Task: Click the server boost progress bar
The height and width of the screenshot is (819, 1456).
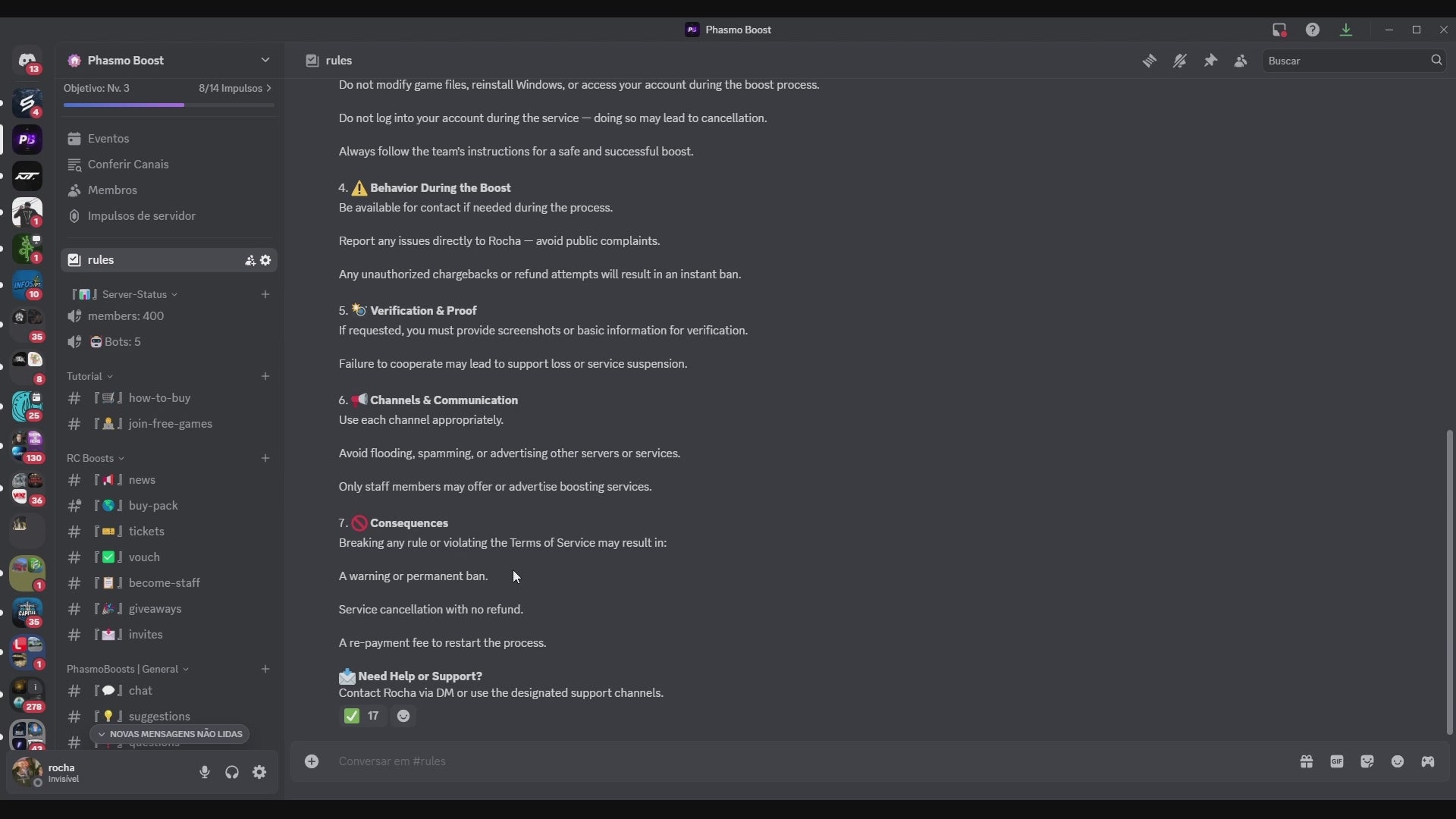Action: pyautogui.click(x=168, y=105)
